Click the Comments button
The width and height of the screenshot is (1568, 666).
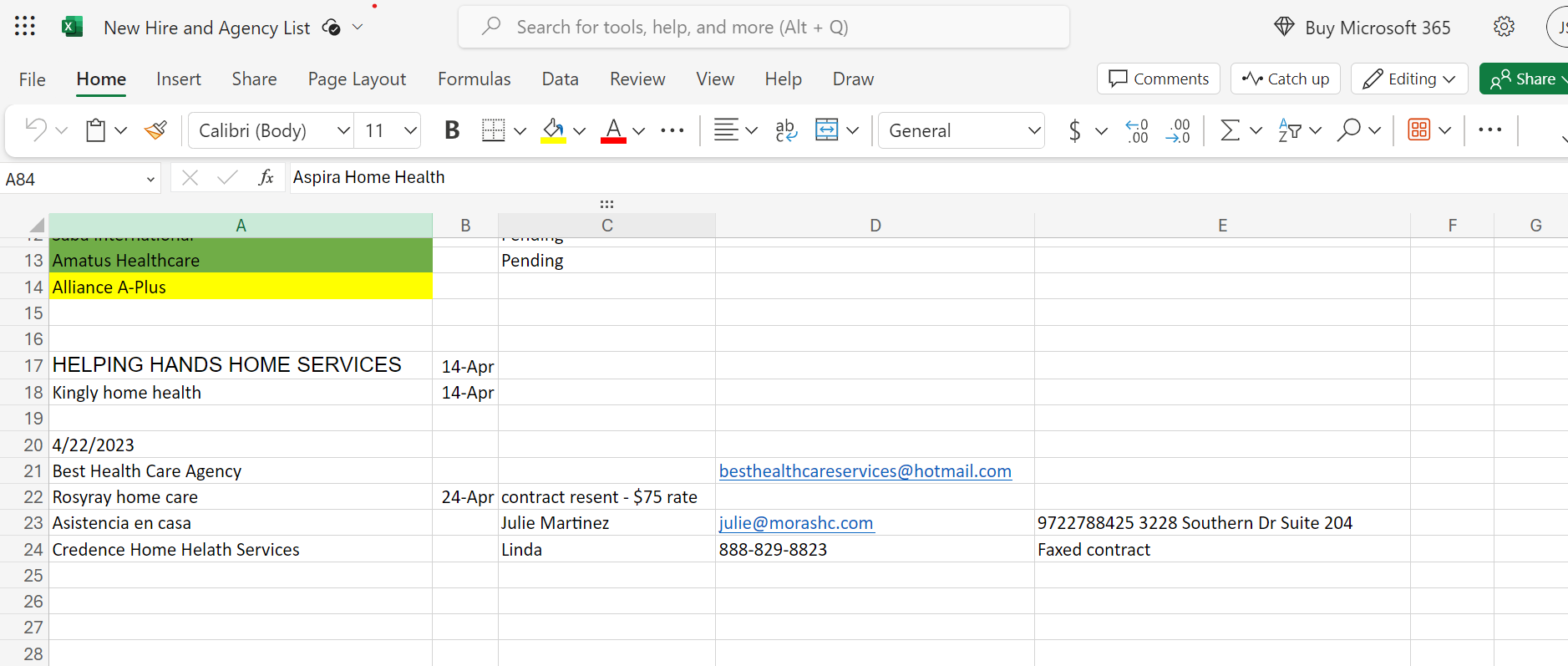tap(1158, 79)
